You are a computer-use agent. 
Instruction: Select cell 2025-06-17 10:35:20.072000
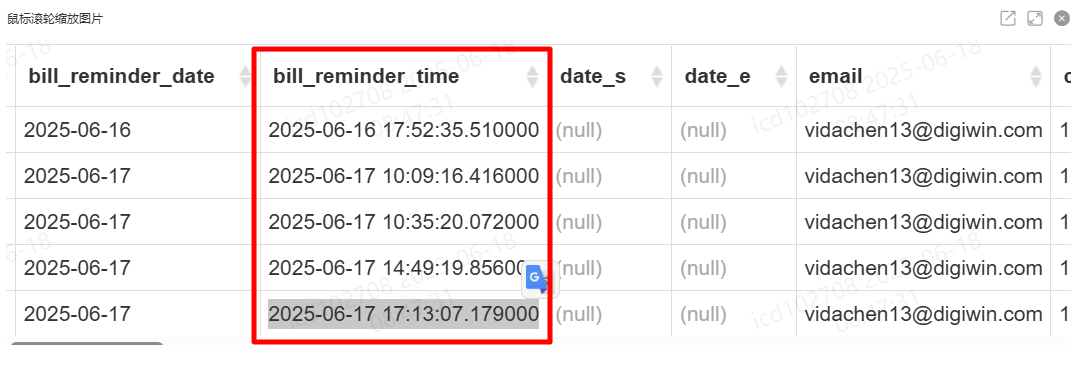404,221
